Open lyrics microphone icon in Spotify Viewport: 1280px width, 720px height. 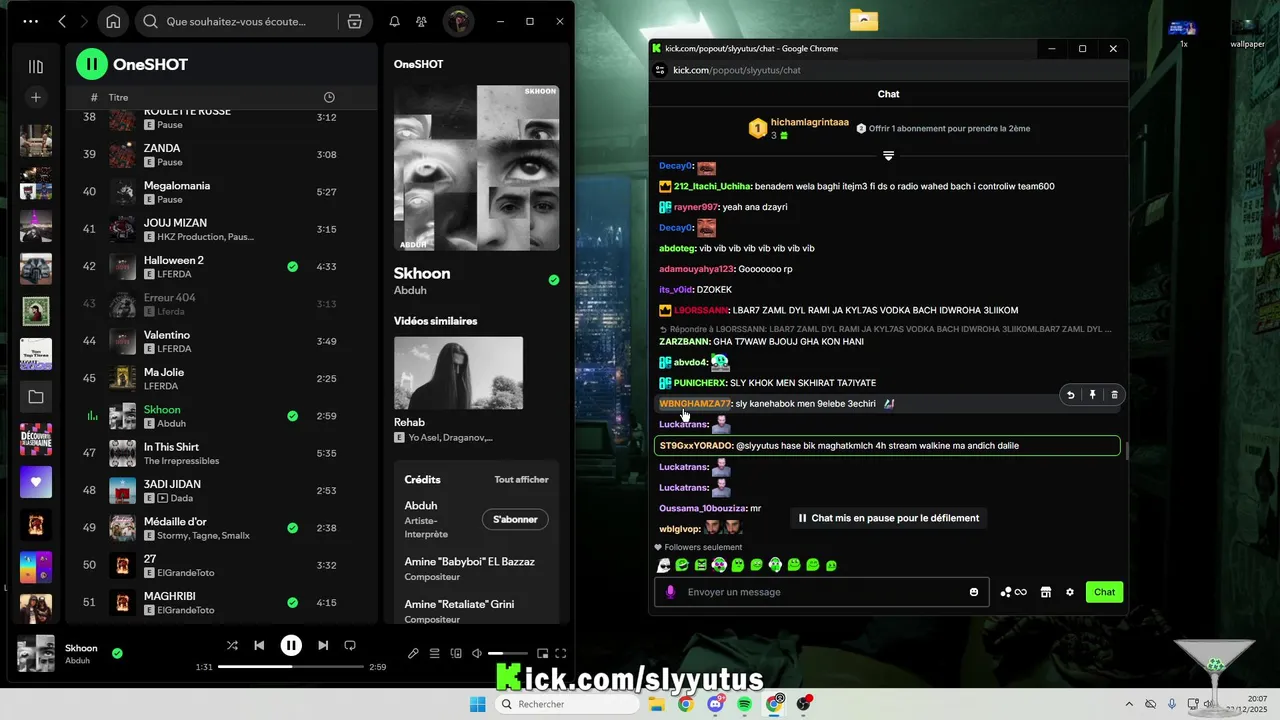413,654
